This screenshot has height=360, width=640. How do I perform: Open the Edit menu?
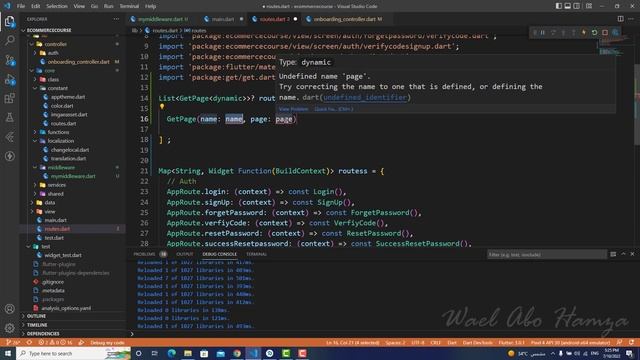36,6
